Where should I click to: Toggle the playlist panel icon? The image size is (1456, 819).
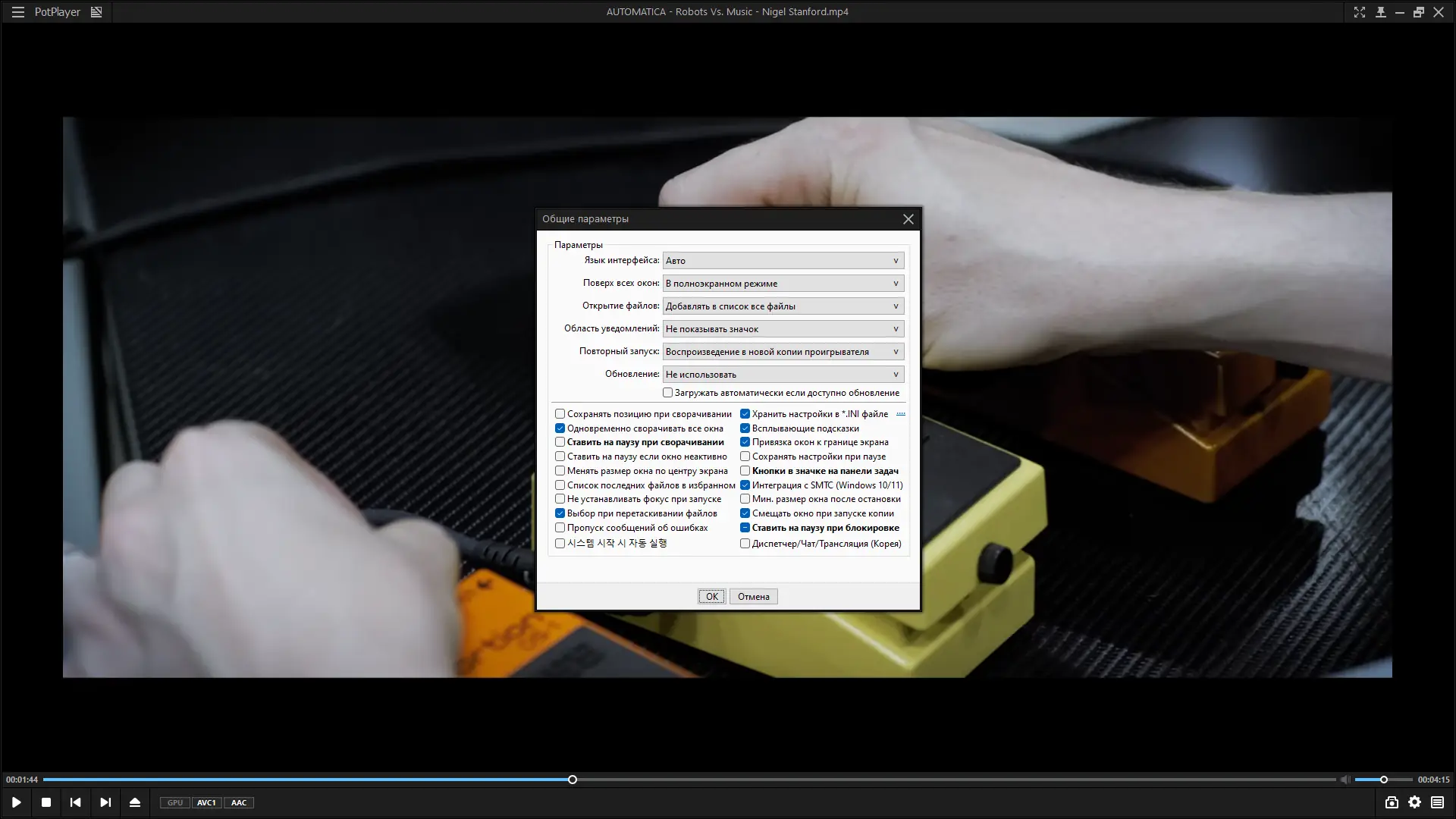pyautogui.click(x=1437, y=802)
